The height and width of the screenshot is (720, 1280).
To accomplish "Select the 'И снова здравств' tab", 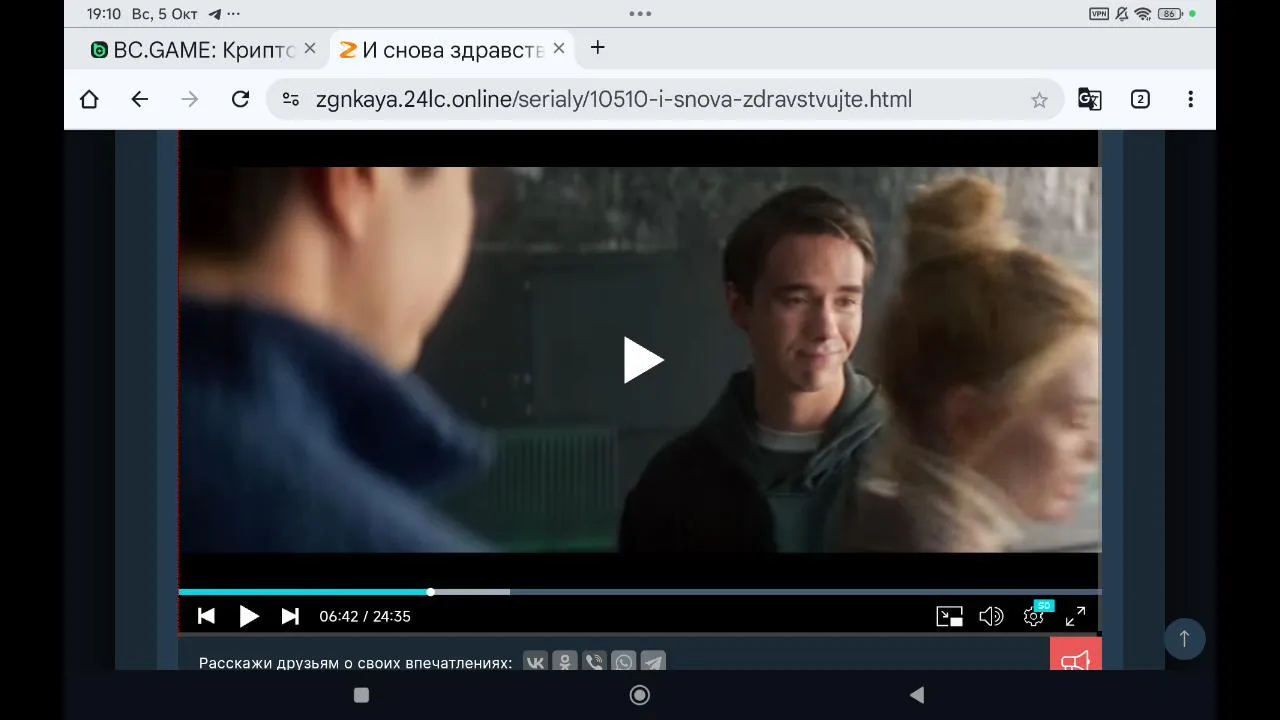I will point(442,50).
